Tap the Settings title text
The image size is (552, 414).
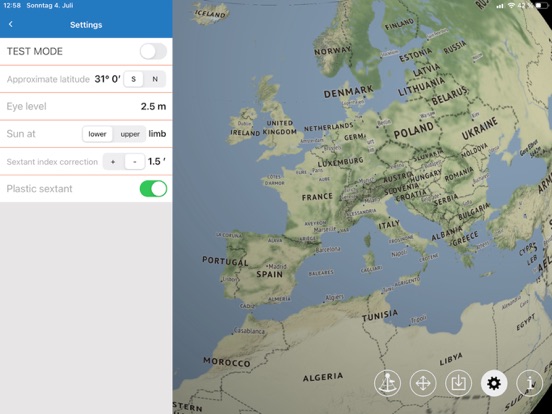pos(86,25)
